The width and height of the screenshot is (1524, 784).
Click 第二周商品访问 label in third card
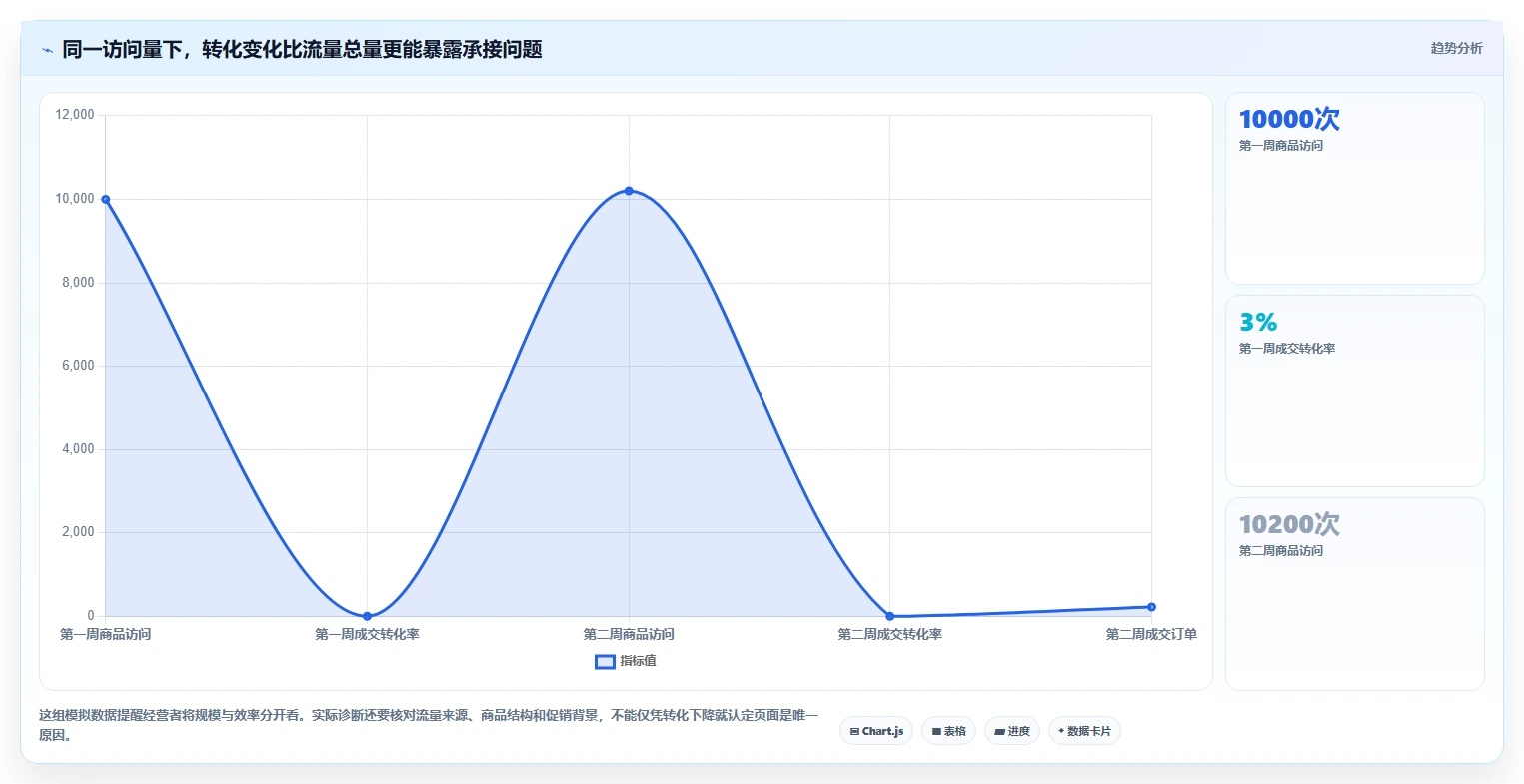click(x=1281, y=551)
